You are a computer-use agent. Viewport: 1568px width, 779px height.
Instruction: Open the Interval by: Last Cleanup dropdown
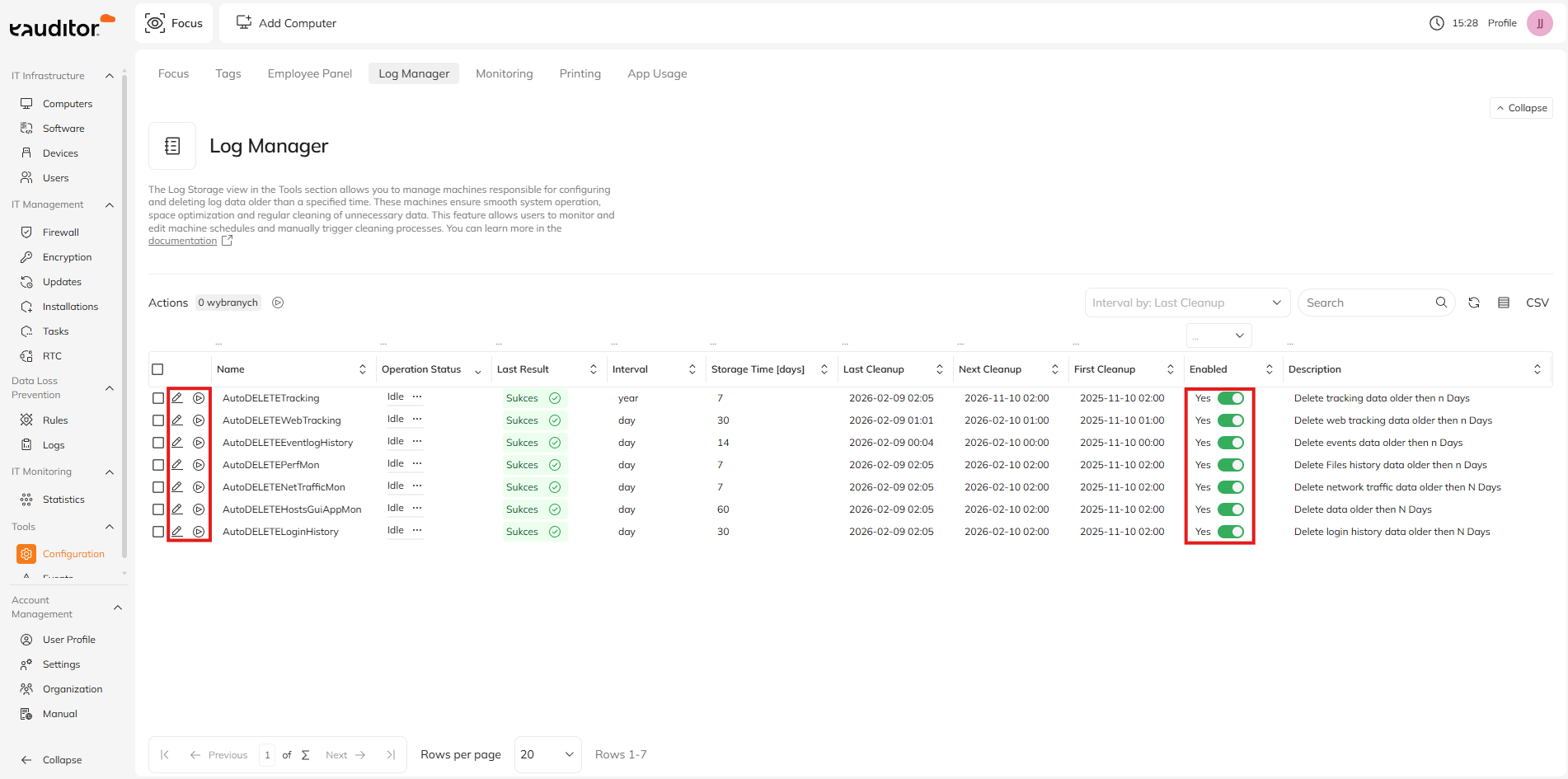click(x=1186, y=303)
